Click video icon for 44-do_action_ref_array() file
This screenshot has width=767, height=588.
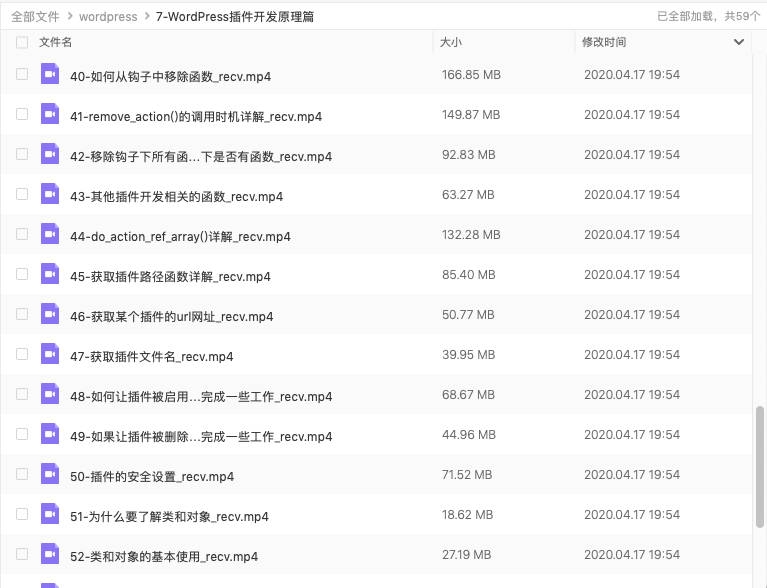click(50, 234)
